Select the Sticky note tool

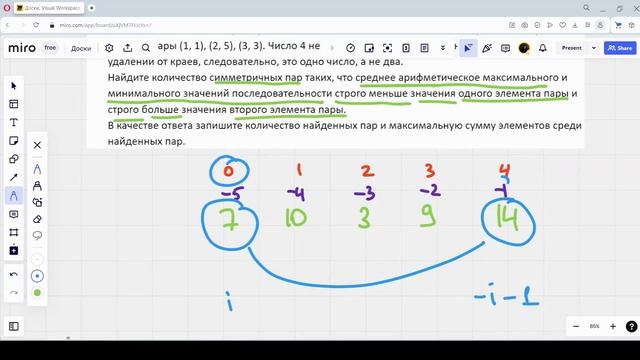[x=14, y=141]
